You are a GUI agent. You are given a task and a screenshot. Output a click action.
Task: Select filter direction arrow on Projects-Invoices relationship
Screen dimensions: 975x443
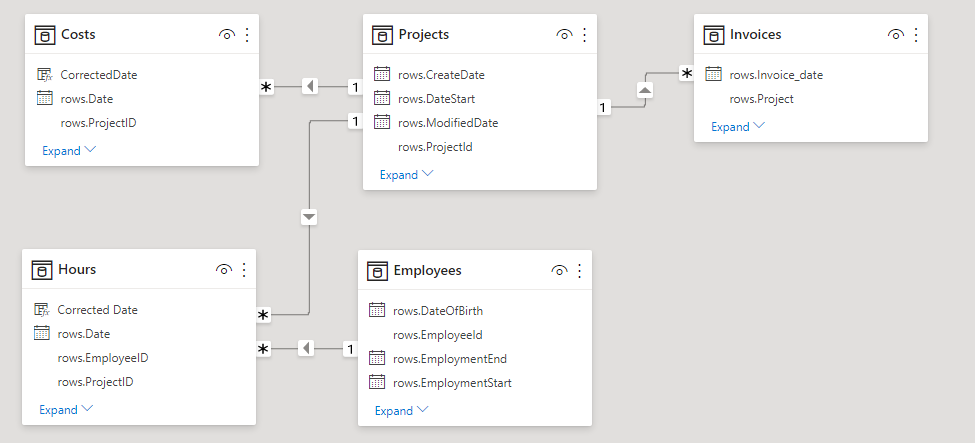(645, 91)
